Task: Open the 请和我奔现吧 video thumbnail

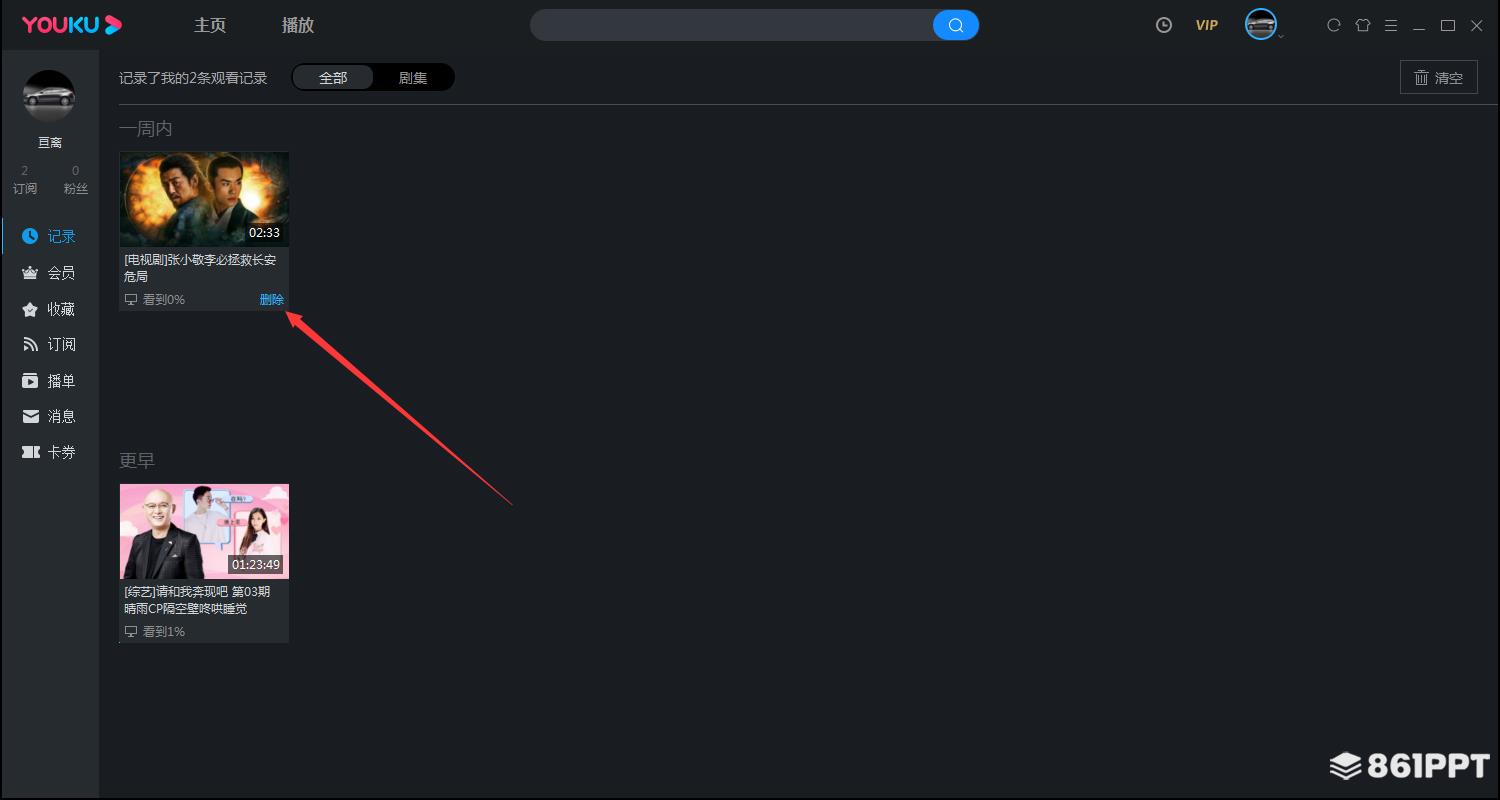Action: [204, 531]
